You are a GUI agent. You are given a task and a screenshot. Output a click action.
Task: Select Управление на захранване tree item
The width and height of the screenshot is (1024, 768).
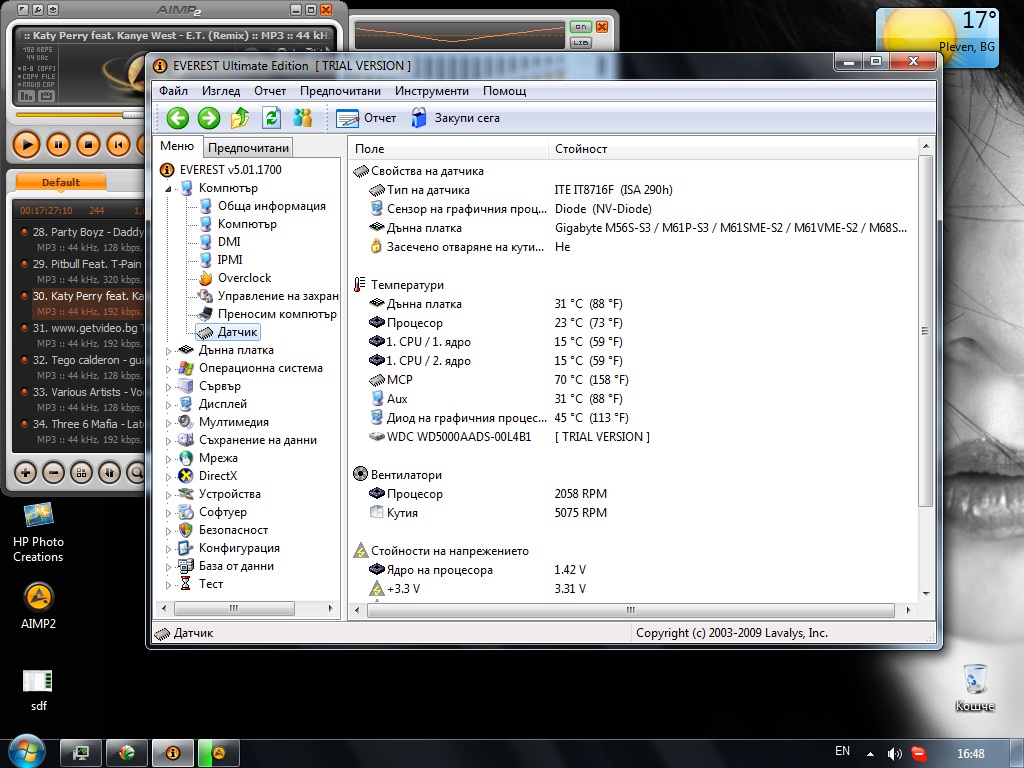point(278,296)
